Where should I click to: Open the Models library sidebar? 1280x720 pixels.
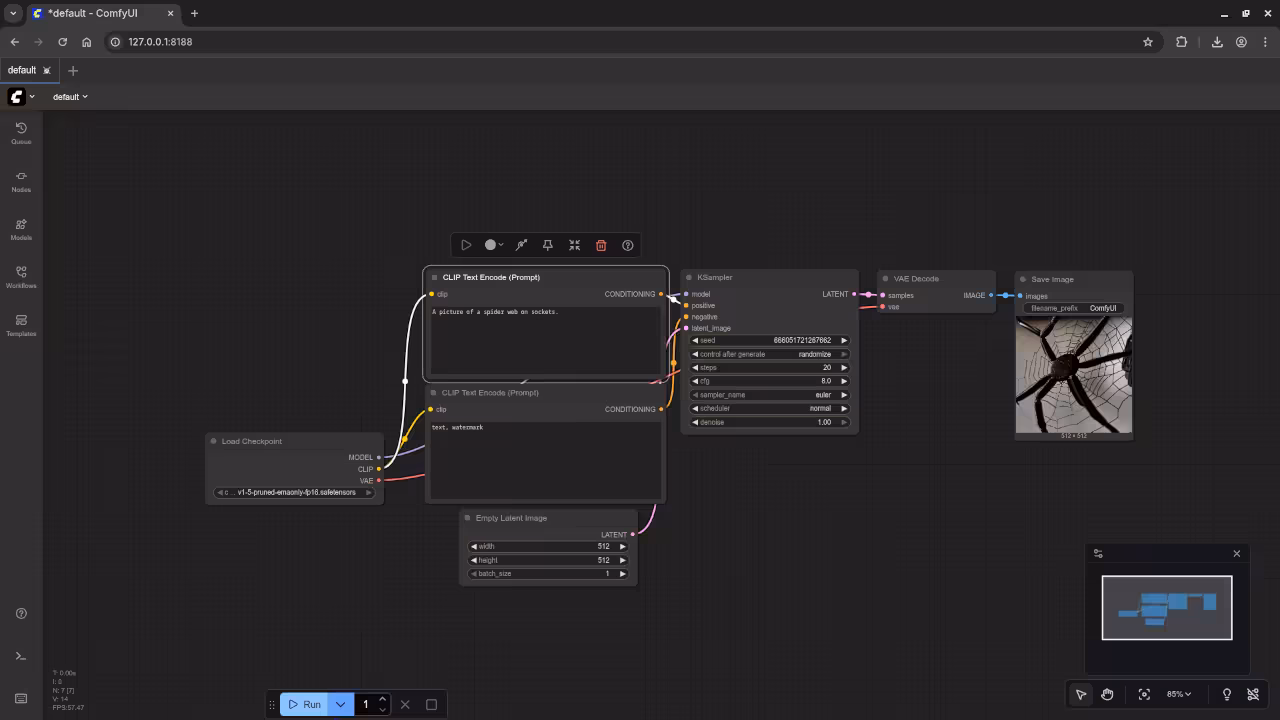tap(21, 229)
